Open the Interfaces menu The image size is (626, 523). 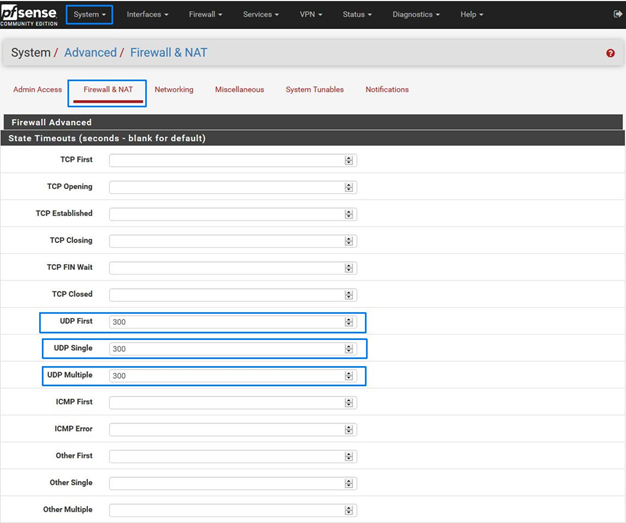(147, 14)
